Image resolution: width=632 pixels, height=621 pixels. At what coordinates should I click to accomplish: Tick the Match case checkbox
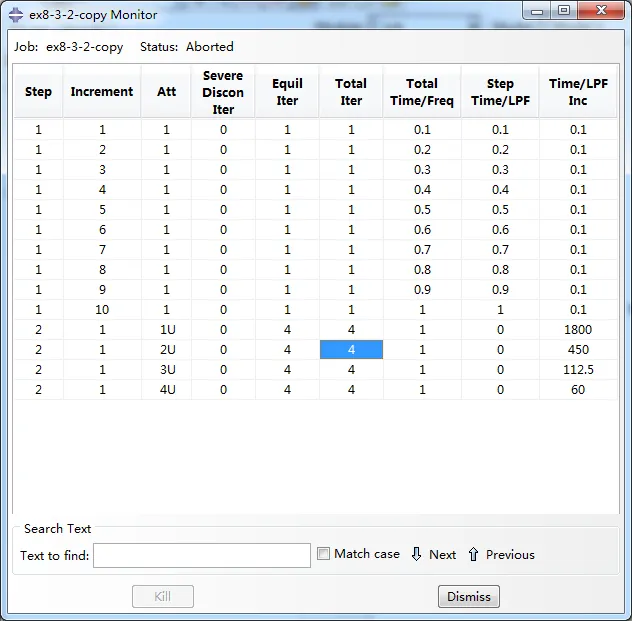tap(323, 553)
